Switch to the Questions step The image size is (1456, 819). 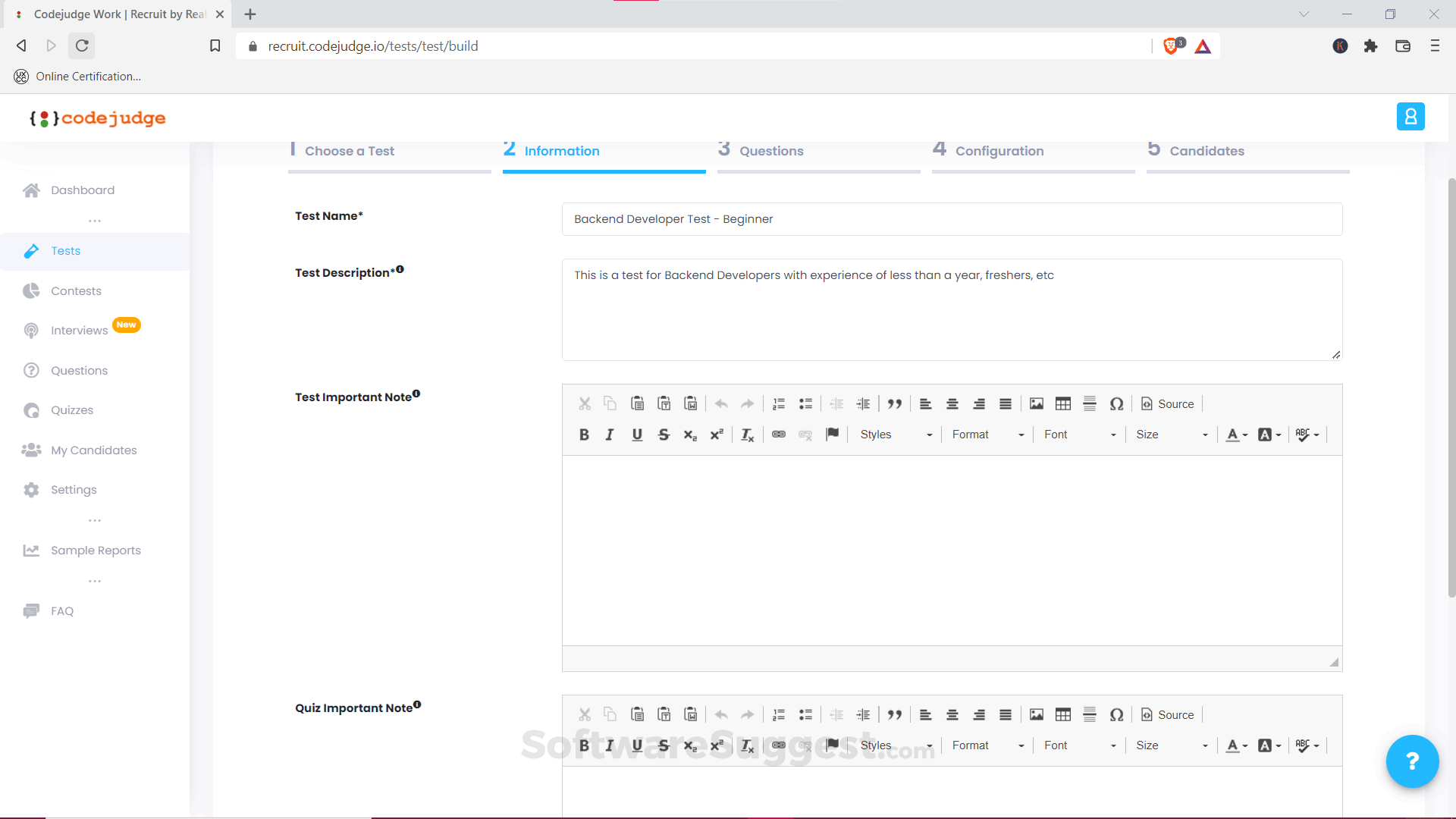(x=770, y=150)
